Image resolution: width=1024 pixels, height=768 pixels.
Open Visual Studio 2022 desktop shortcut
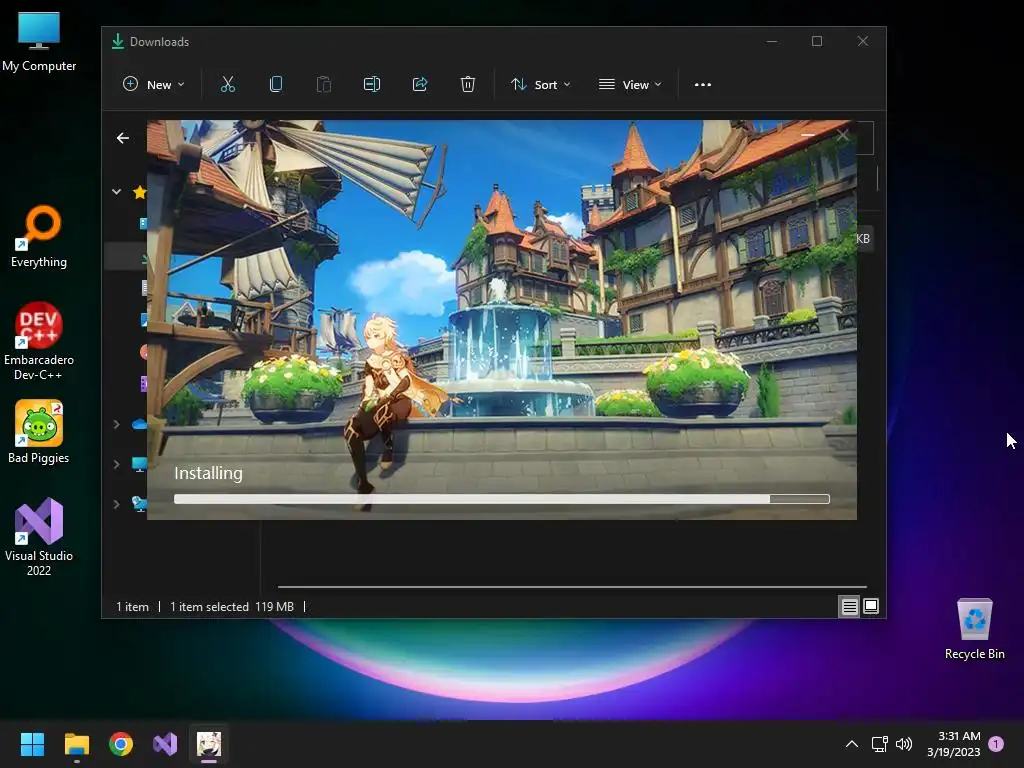(39, 537)
